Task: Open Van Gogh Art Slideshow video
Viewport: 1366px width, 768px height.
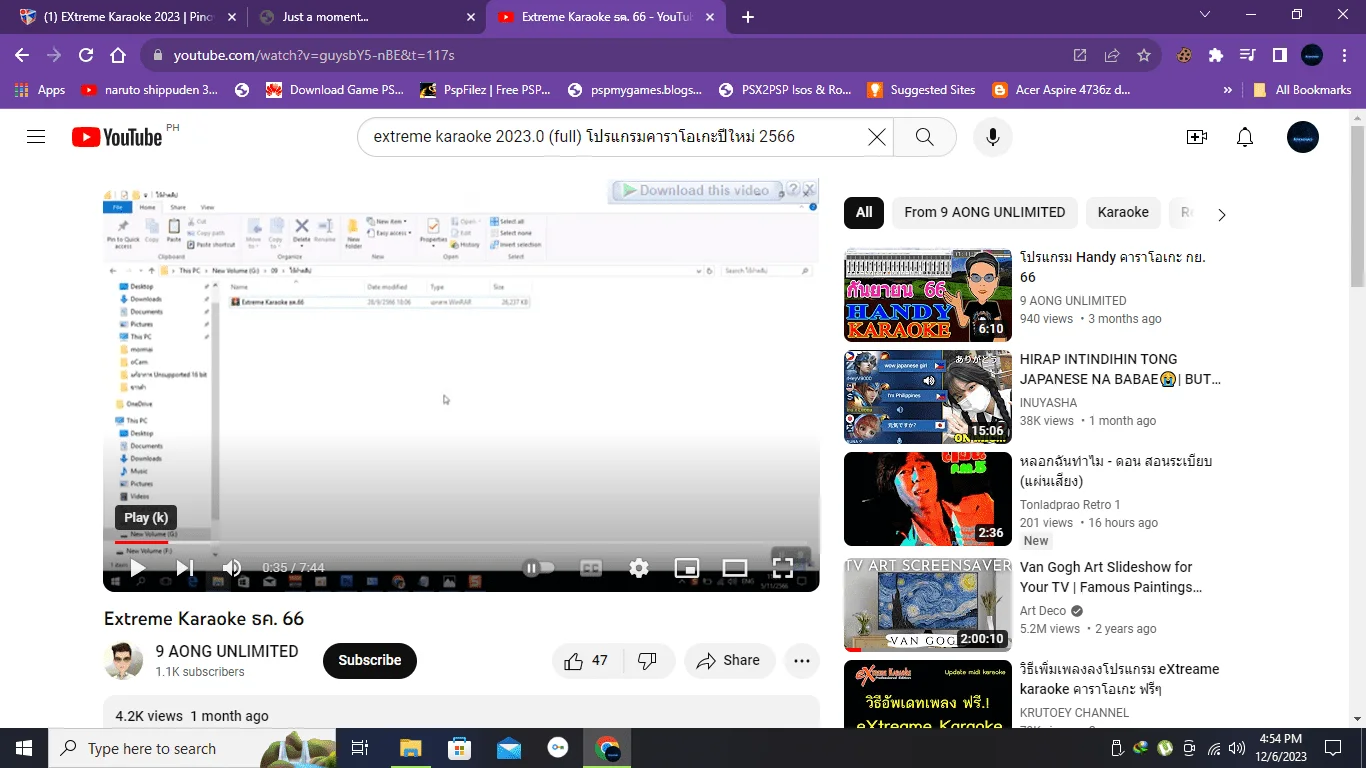Action: [1111, 577]
